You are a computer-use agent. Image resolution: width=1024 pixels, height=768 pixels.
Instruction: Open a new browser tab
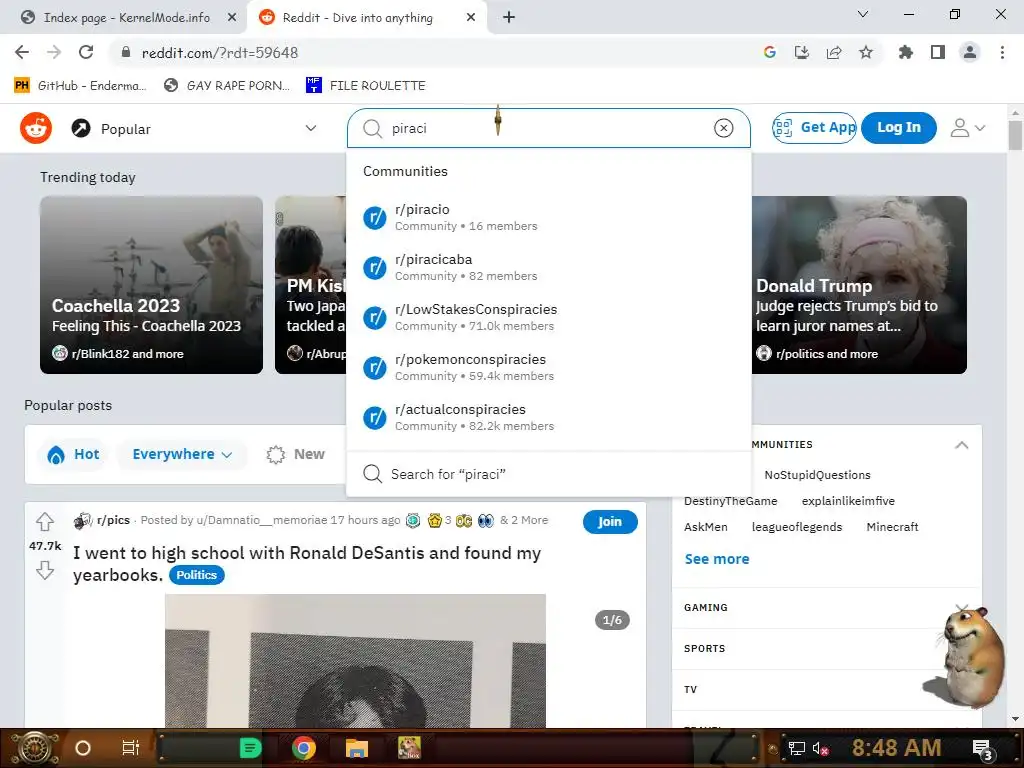coord(509,18)
